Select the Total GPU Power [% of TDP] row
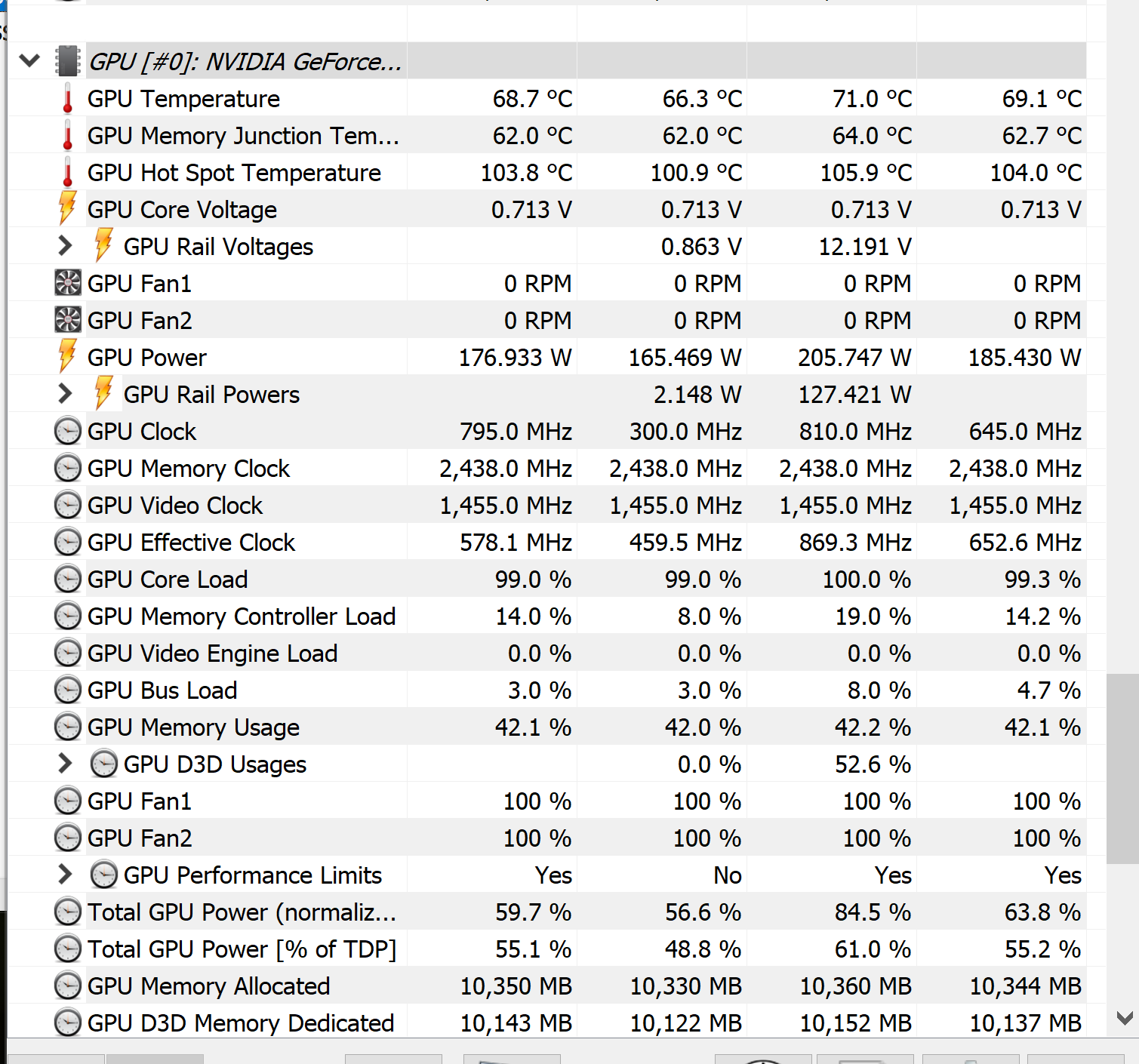This screenshot has width=1139, height=1064. [242, 949]
